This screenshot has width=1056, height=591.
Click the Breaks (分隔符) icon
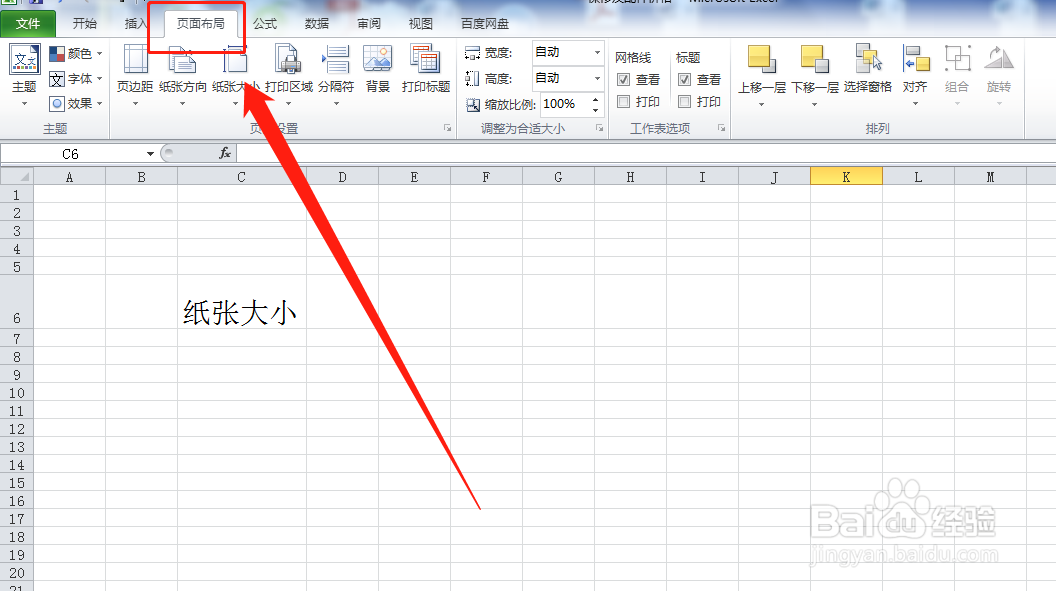click(335, 59)
